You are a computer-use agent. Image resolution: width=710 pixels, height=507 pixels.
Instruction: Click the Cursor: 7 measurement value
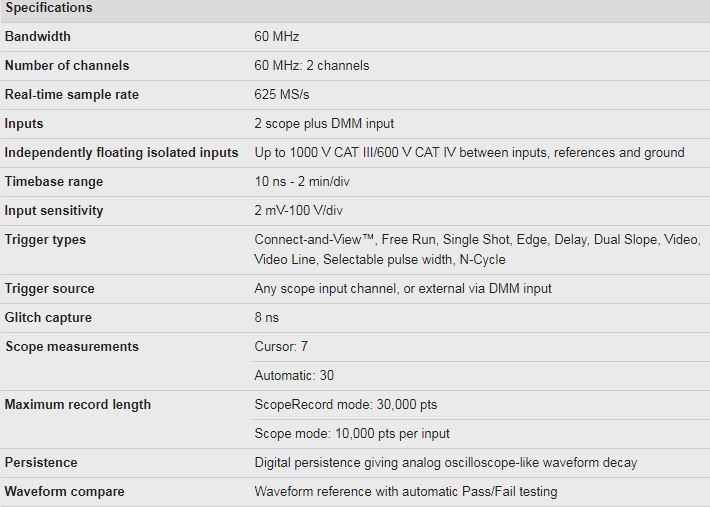tap(281, 346)
